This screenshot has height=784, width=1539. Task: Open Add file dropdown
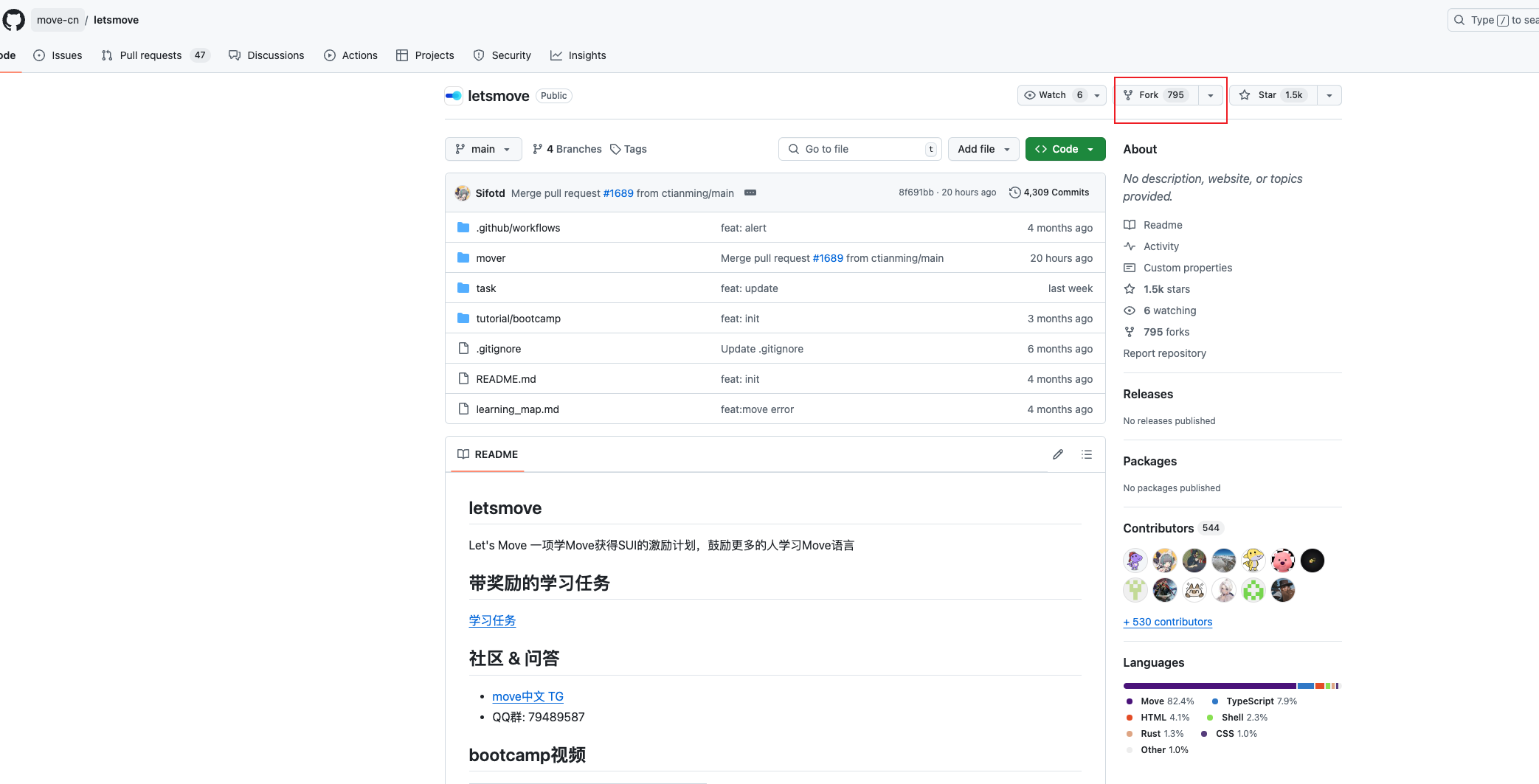pyautogui.click(x=983, y=149)
